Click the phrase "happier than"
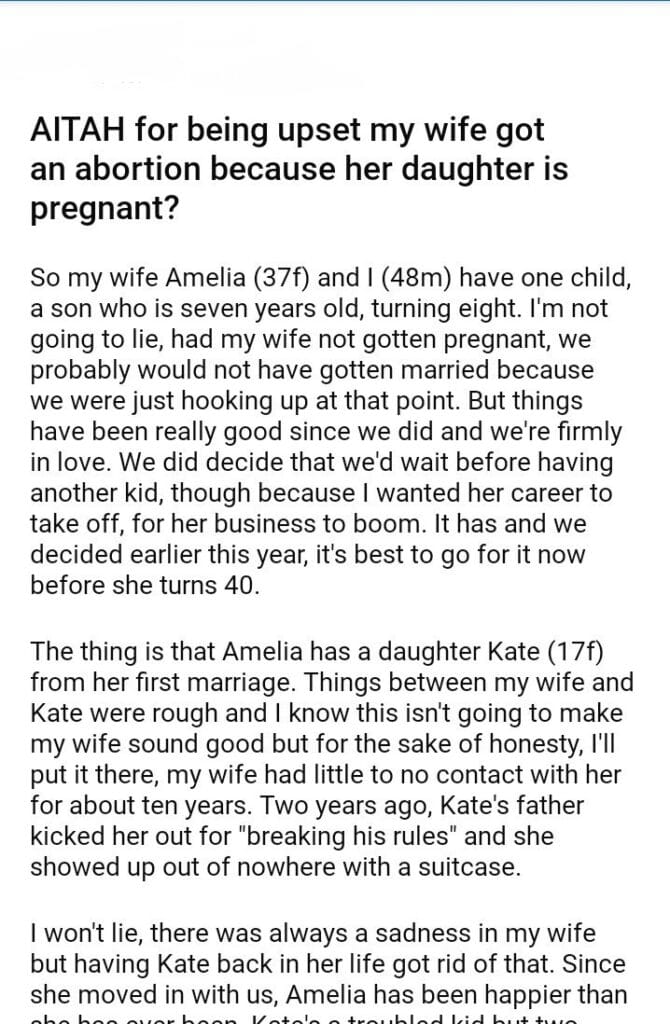Viewport: 670px width, 1024px height. 570,996
